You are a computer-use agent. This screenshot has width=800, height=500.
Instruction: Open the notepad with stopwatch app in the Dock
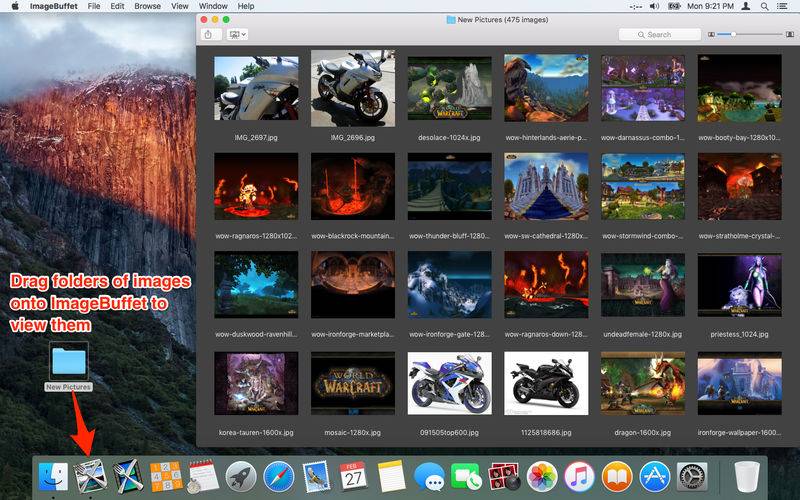[203, 477]
